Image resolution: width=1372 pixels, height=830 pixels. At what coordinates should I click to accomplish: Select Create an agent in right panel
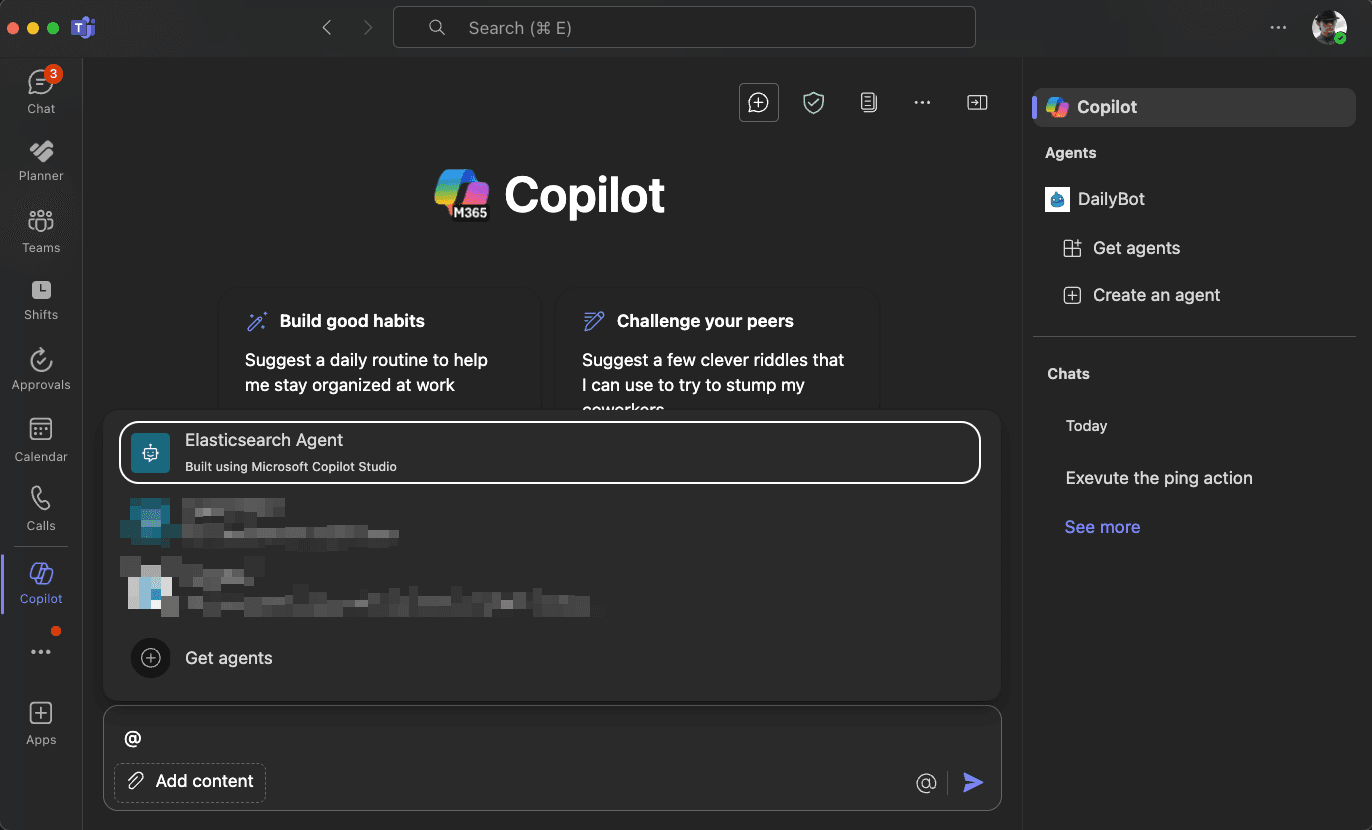coord(1156,295)
